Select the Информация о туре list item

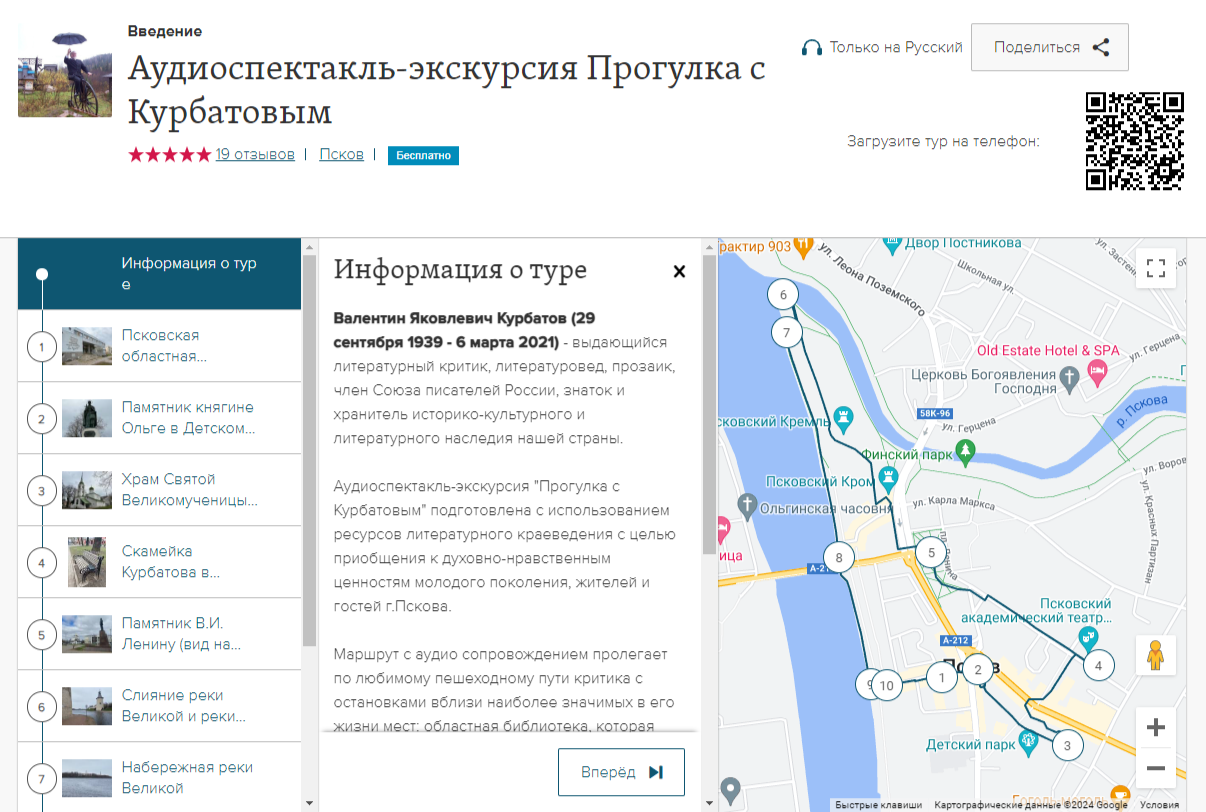coord(160,274)
